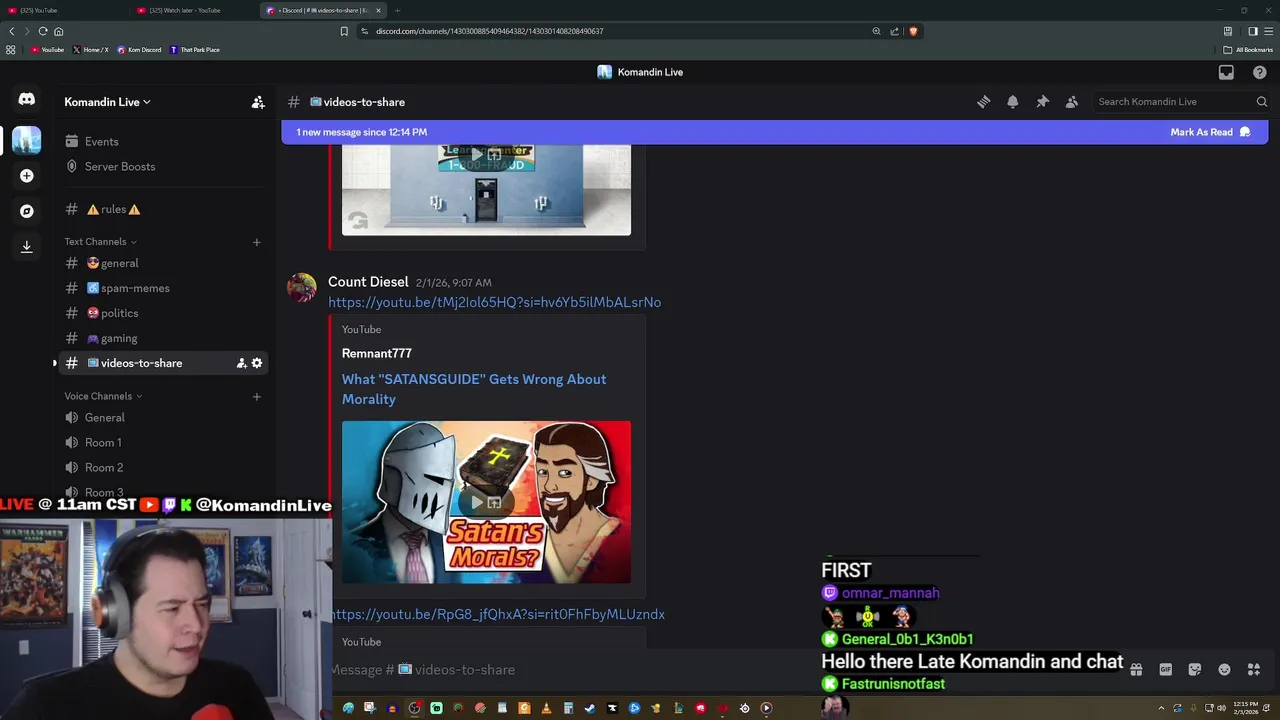Screen dimensions: 1280x720
Task: Open Discord direct messages home icon
Action: tap(27, 99)
